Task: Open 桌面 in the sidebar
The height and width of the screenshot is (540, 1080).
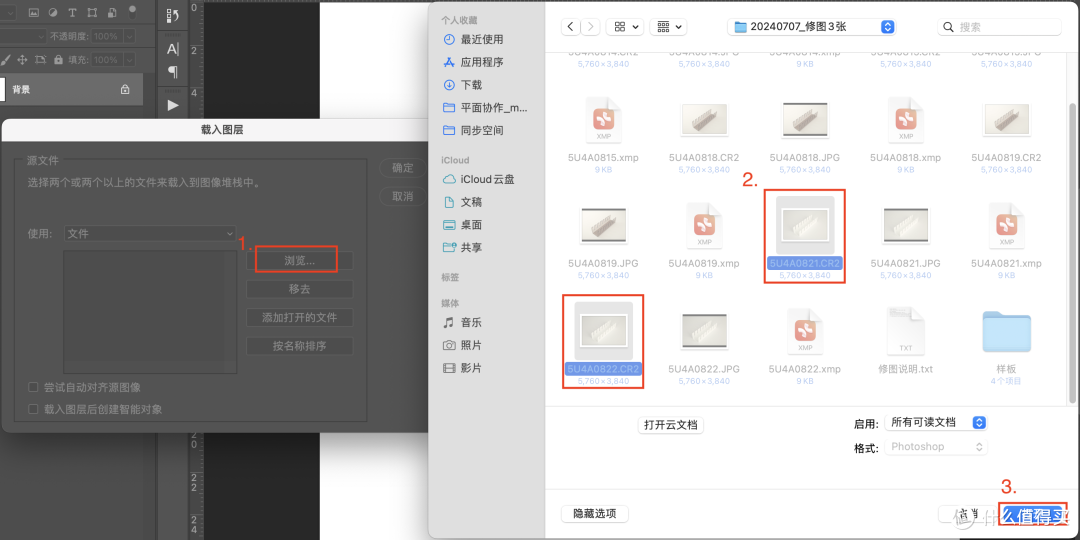Action: [464, 225]
